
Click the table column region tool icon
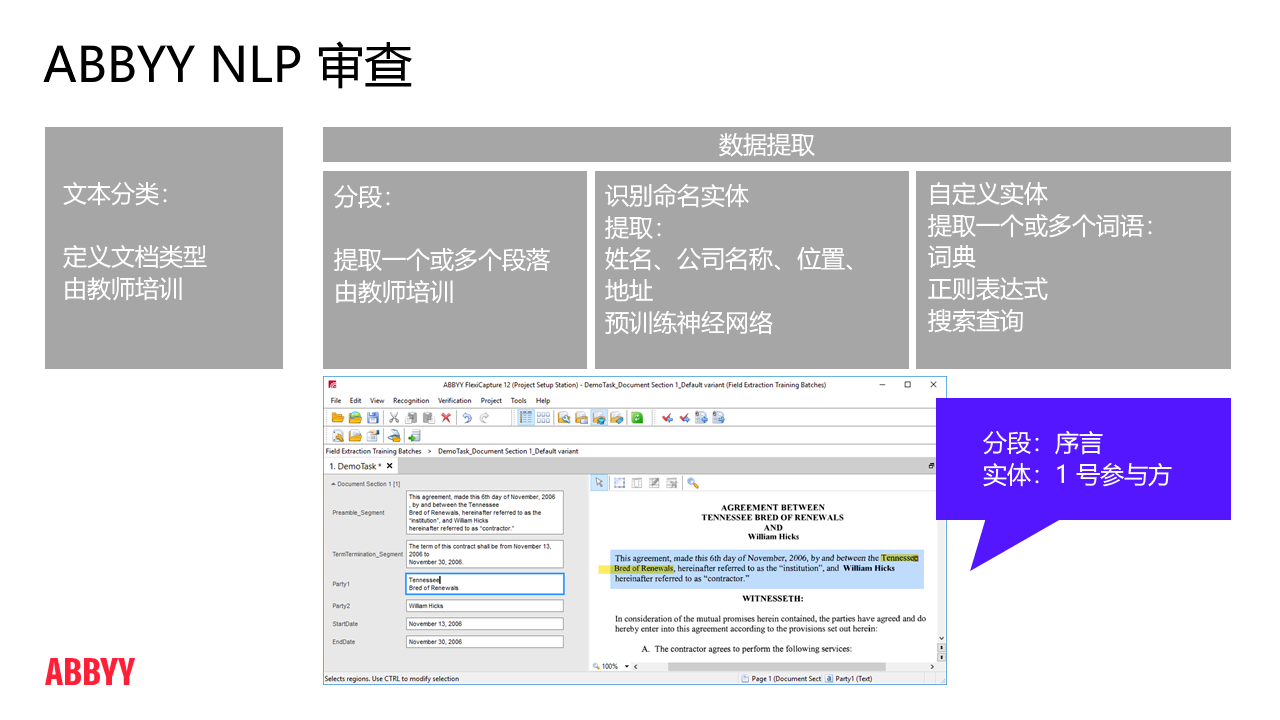[x=637, y=482]
